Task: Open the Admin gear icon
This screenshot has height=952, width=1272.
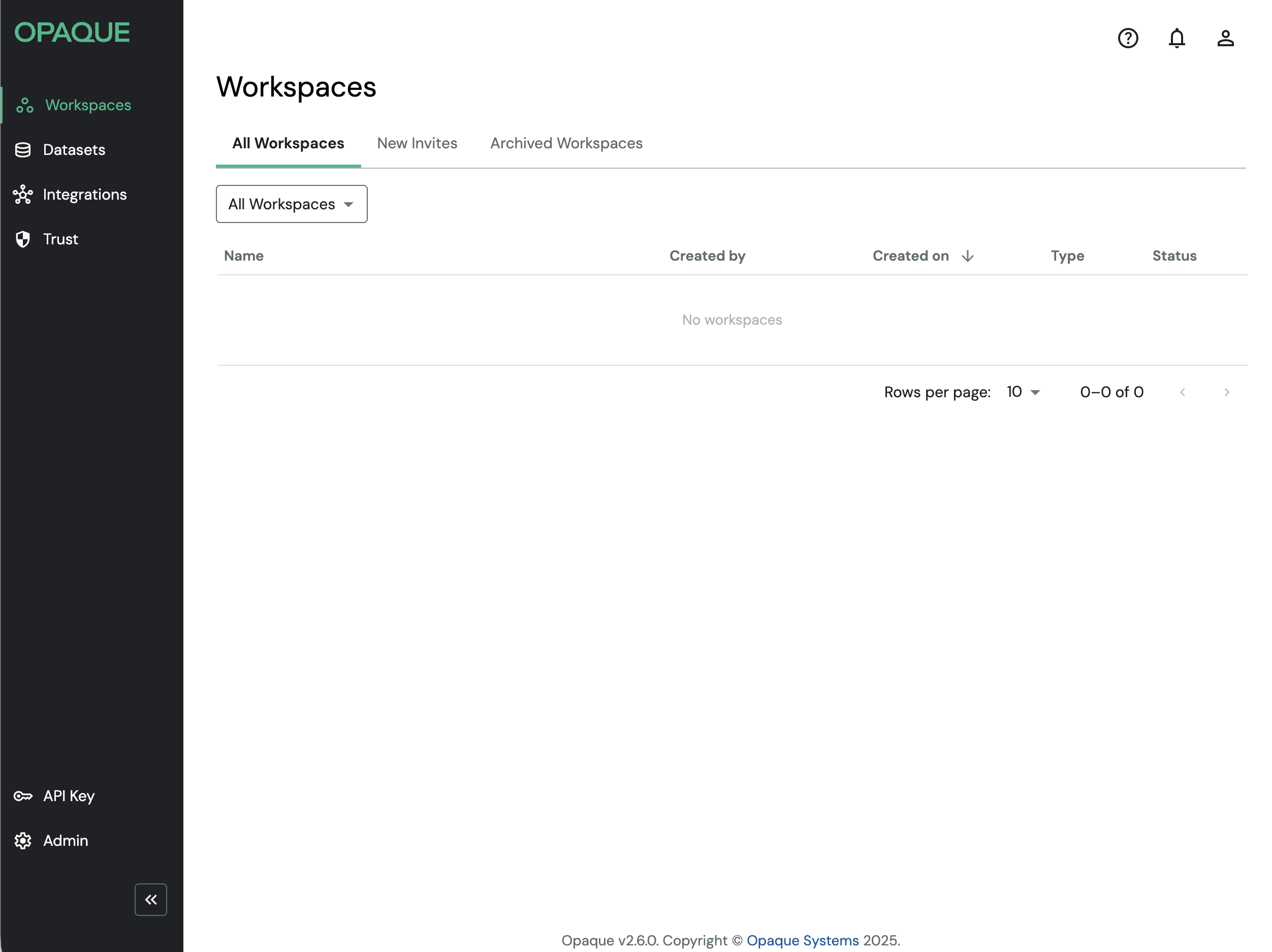Action: coord(23,840)
